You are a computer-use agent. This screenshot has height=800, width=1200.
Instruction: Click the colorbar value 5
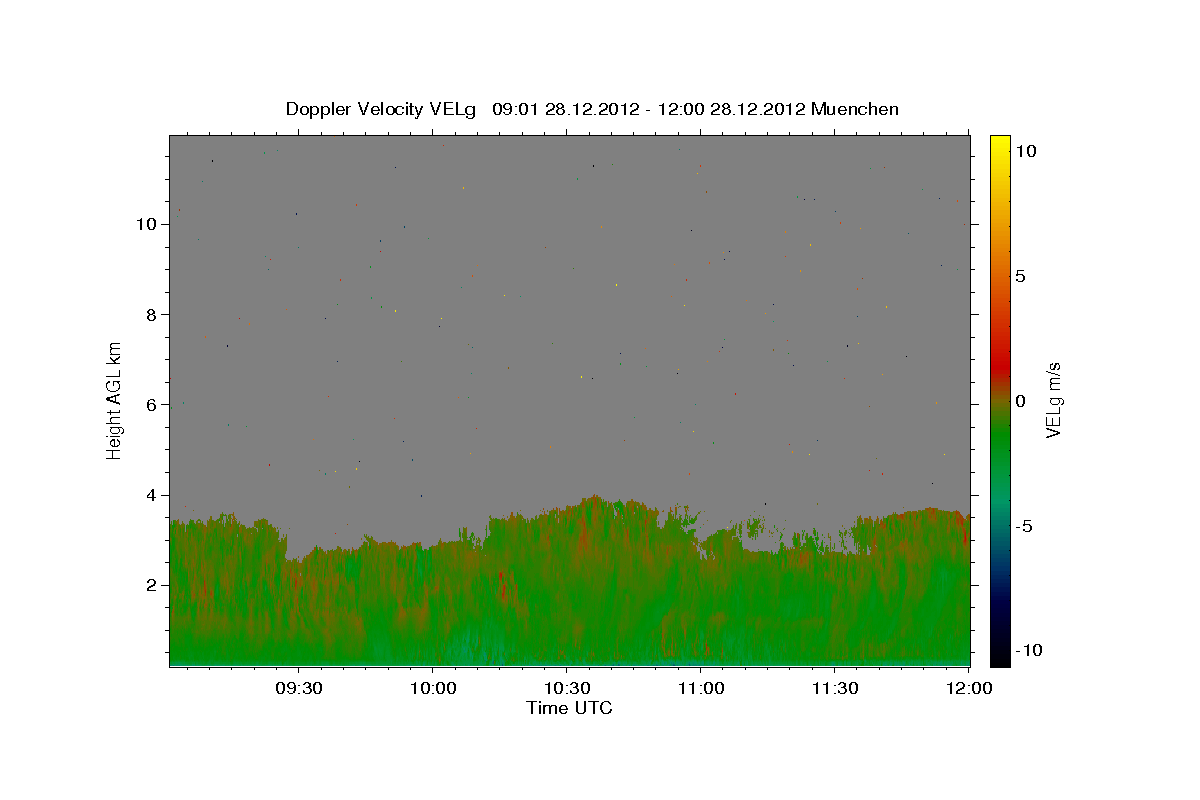click(x=1020, y=276)
